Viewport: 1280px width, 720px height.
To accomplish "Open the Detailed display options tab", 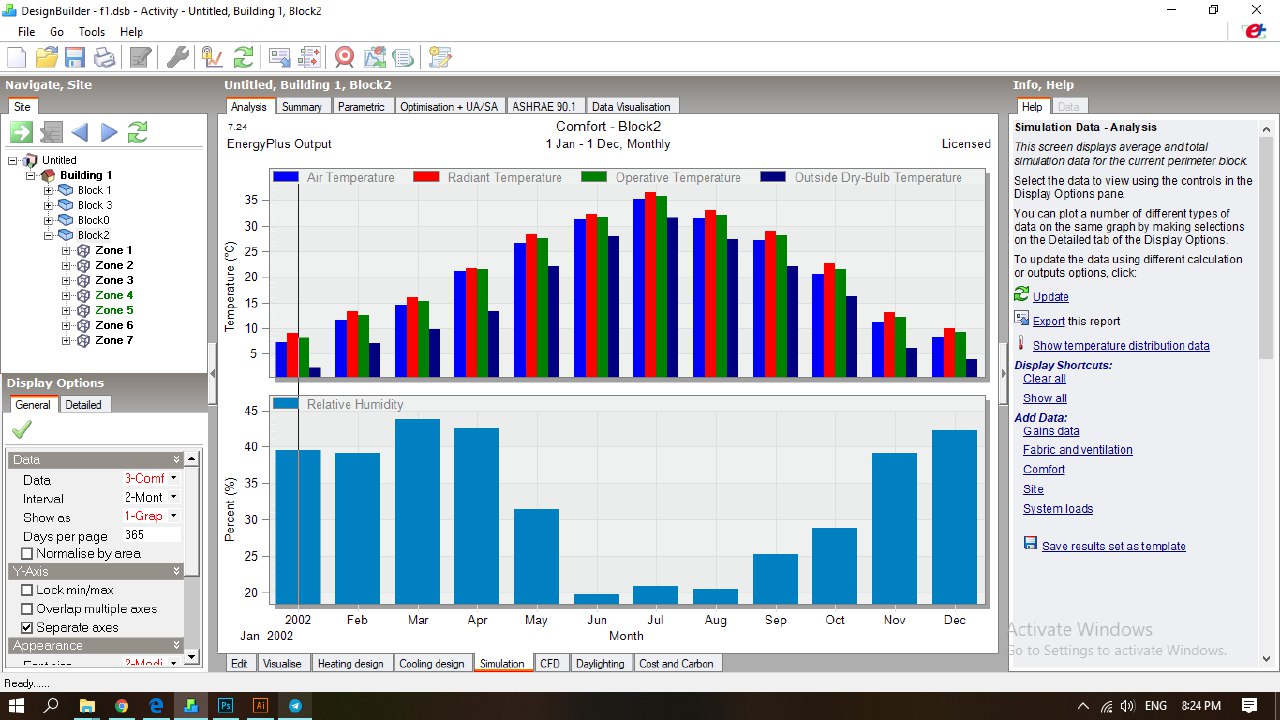I will click(x=84, y=405).
